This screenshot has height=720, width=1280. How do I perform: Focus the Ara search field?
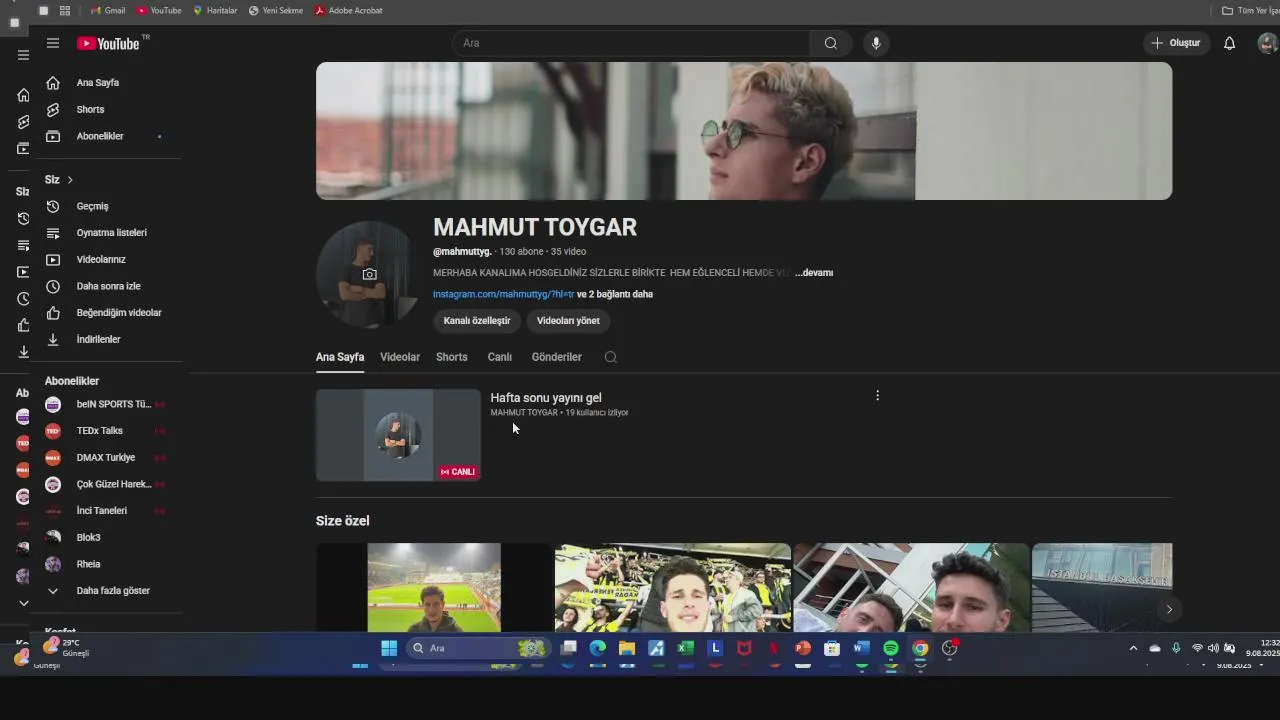click(631, 43)
